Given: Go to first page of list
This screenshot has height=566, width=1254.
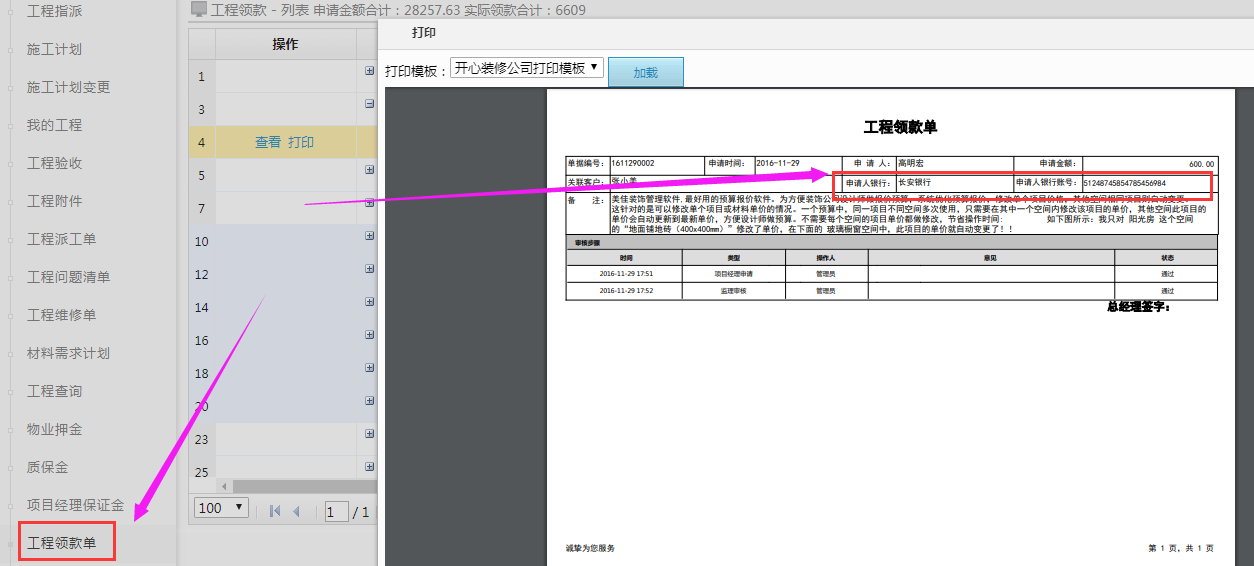Looking at the screenshot, I should (274, 511).
